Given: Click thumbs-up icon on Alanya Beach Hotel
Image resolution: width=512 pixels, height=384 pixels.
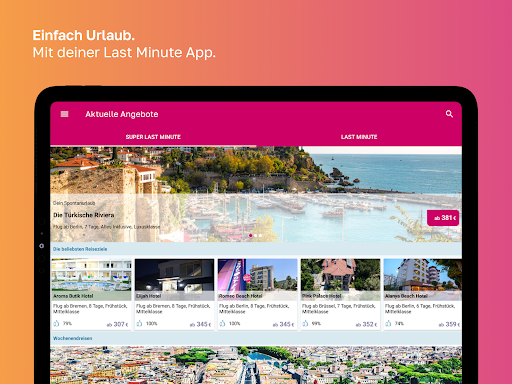Looking at the screenshot, I should 388,324.
